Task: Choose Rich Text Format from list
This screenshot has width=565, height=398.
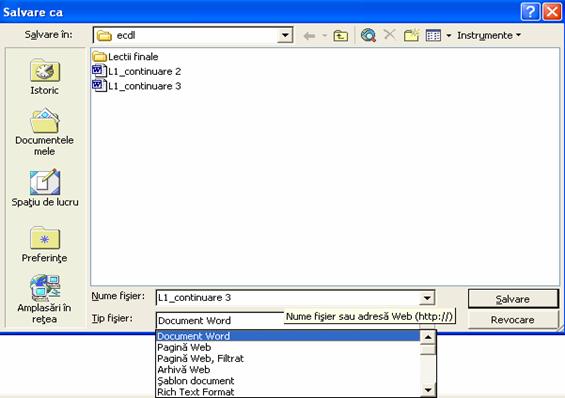Action: [196, 392]
